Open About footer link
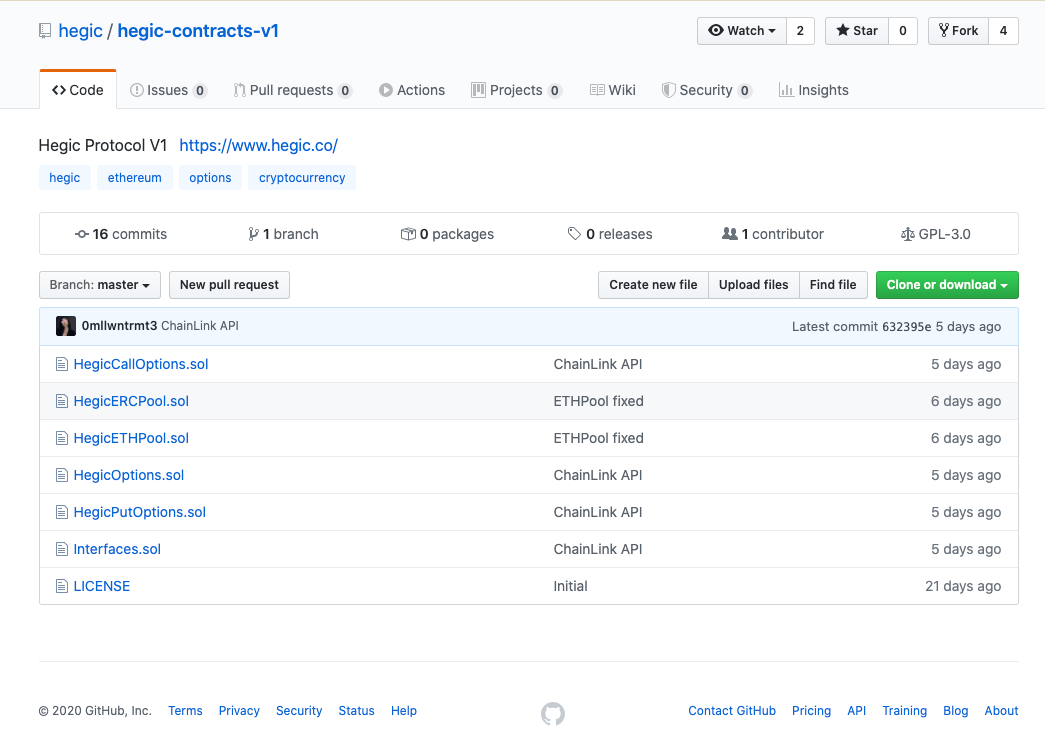The height and width of the screenshot is (756, 1045). point(1001,711)
